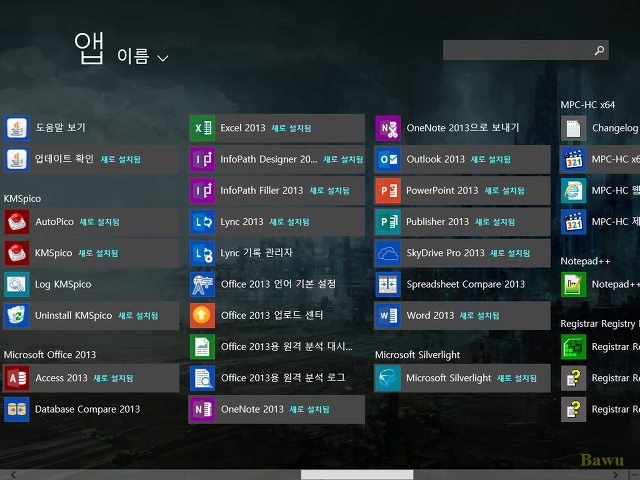Launch PowerPoint 2013 icon
This screenshot has width=640, height=480.
388,190
